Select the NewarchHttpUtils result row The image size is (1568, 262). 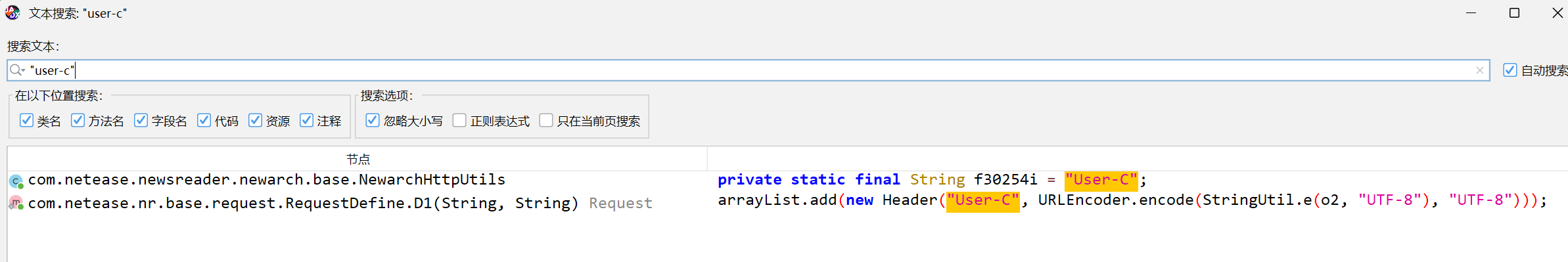click(787, 180)
